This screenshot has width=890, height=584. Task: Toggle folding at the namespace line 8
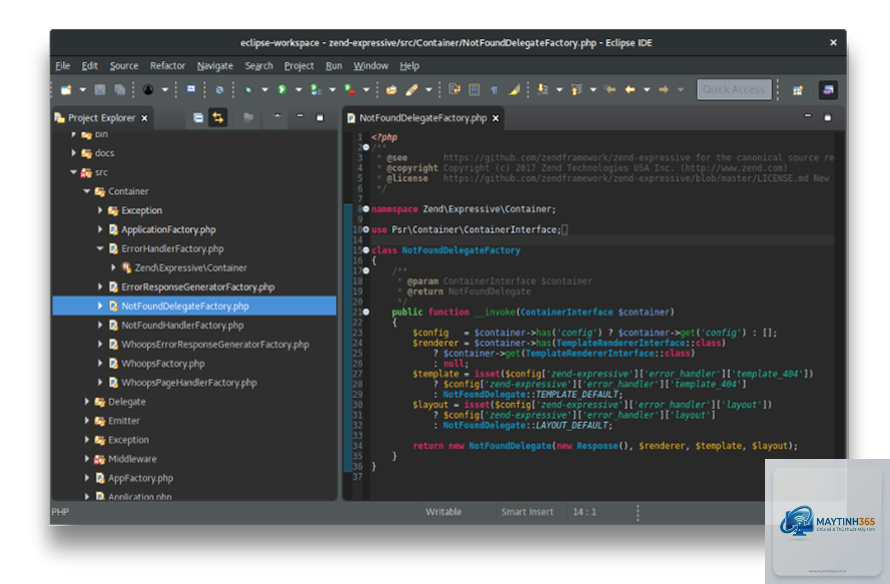(366, 209)
